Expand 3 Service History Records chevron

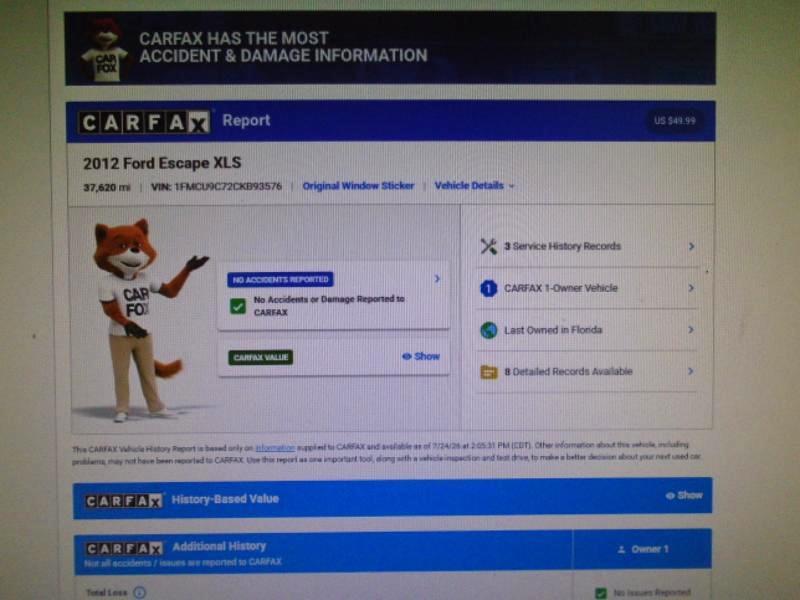tap(691, 246)
